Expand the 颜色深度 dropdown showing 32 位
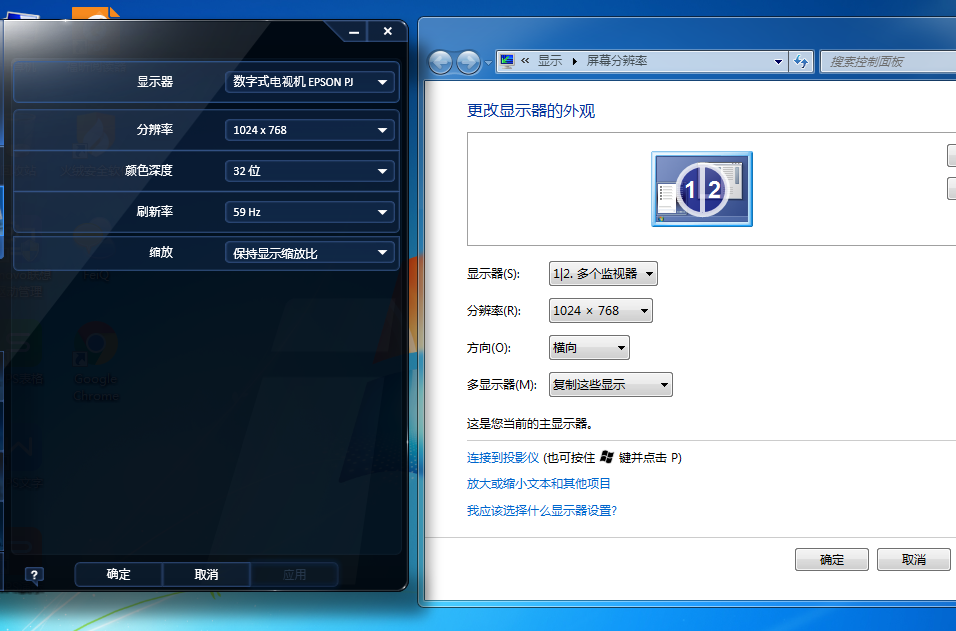This screenshot has height=631, width=956. pos(310,171)
